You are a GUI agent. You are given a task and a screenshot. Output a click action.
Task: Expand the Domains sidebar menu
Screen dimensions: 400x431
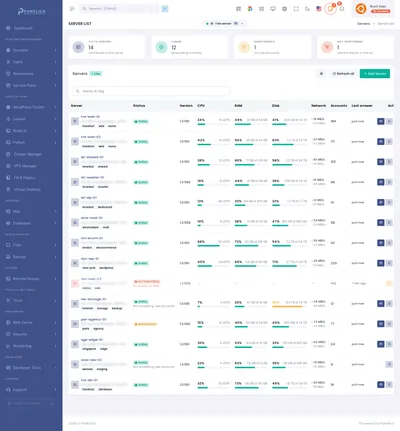click(31, 50)
